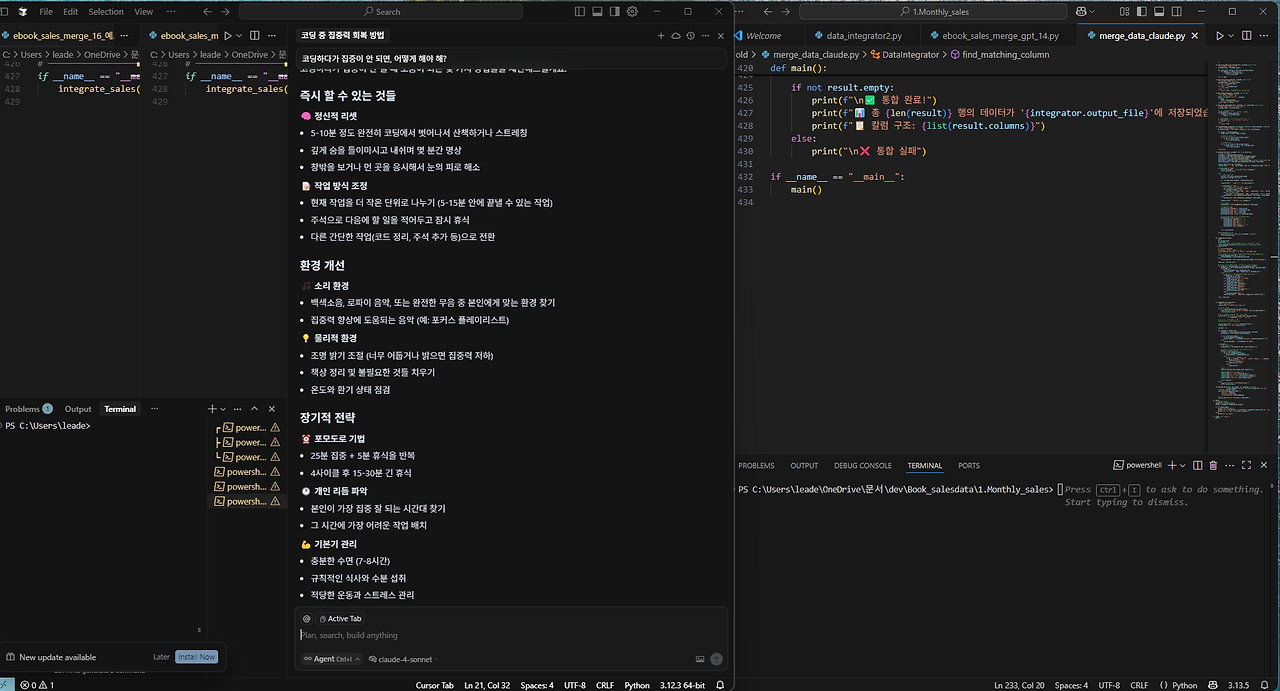The height and width of the screenshot is (691, 1280).
Task: Attach an image in the chat input
Action: point(700,658)
